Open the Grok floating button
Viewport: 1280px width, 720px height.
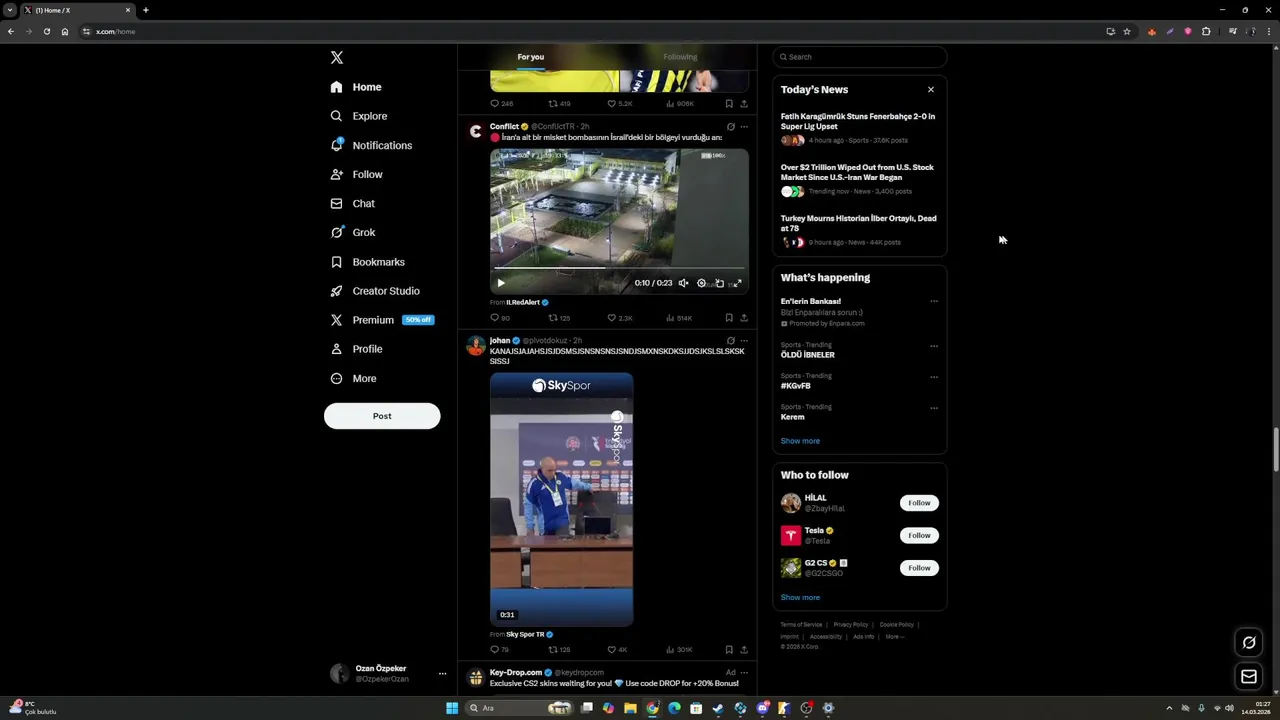[x=1249, y=643]
